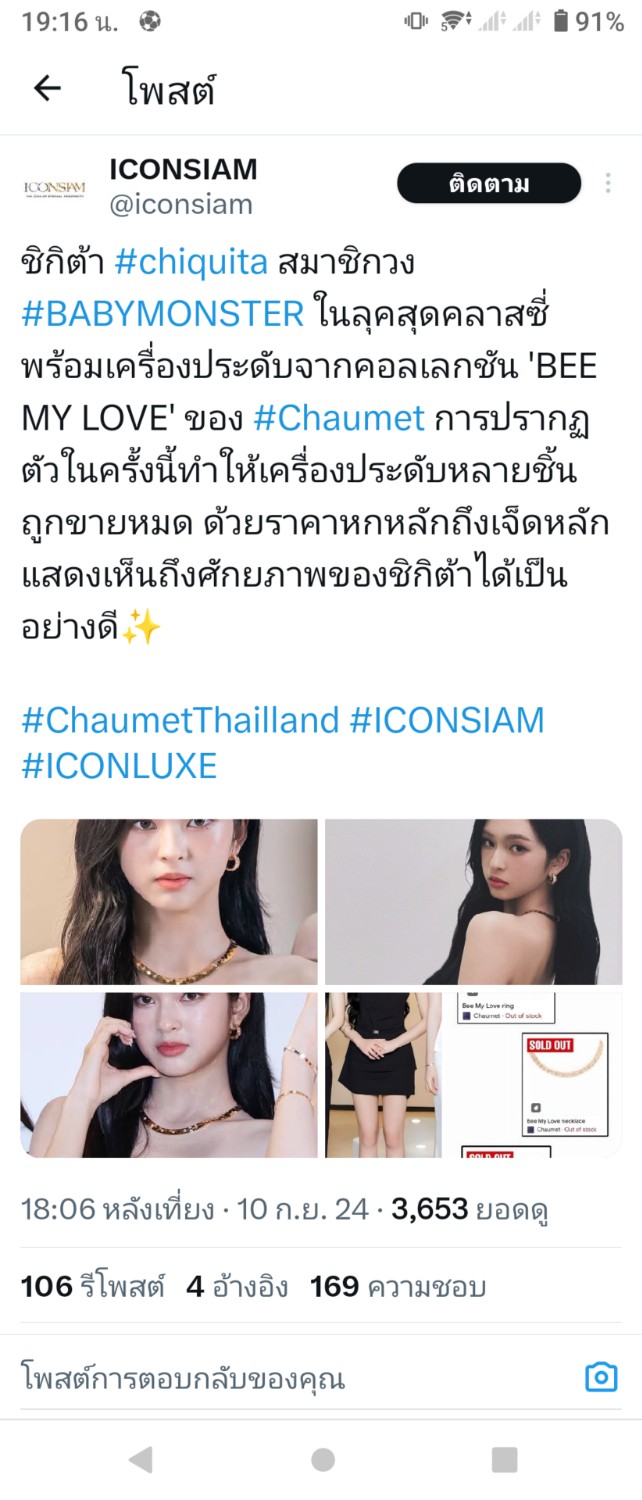The height and width of the screenshot is (1500, 642).
Task: Open the sold out necklace image
Action: point(532,1075)
